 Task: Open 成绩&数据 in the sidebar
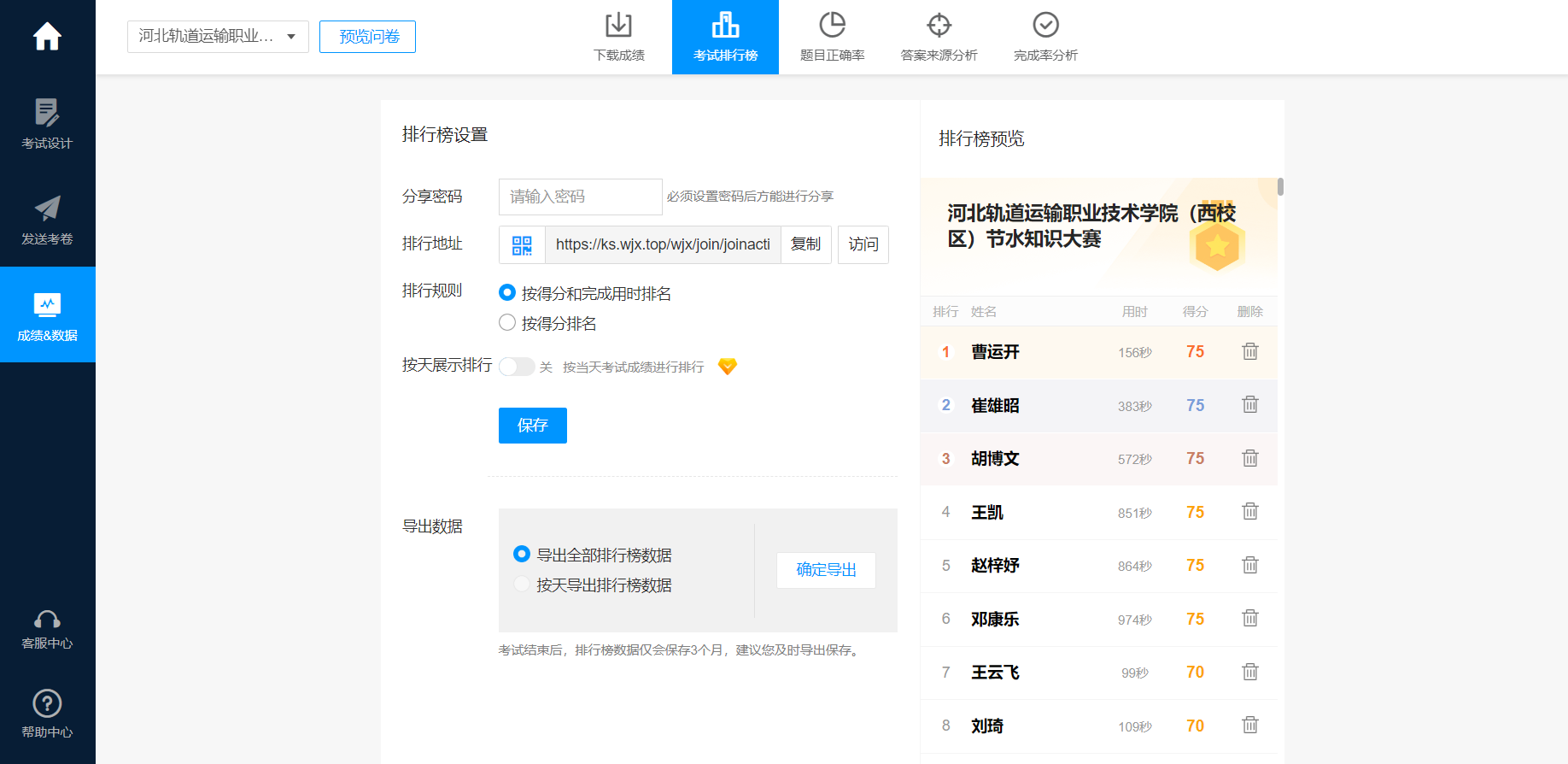[x=47, y=314]
